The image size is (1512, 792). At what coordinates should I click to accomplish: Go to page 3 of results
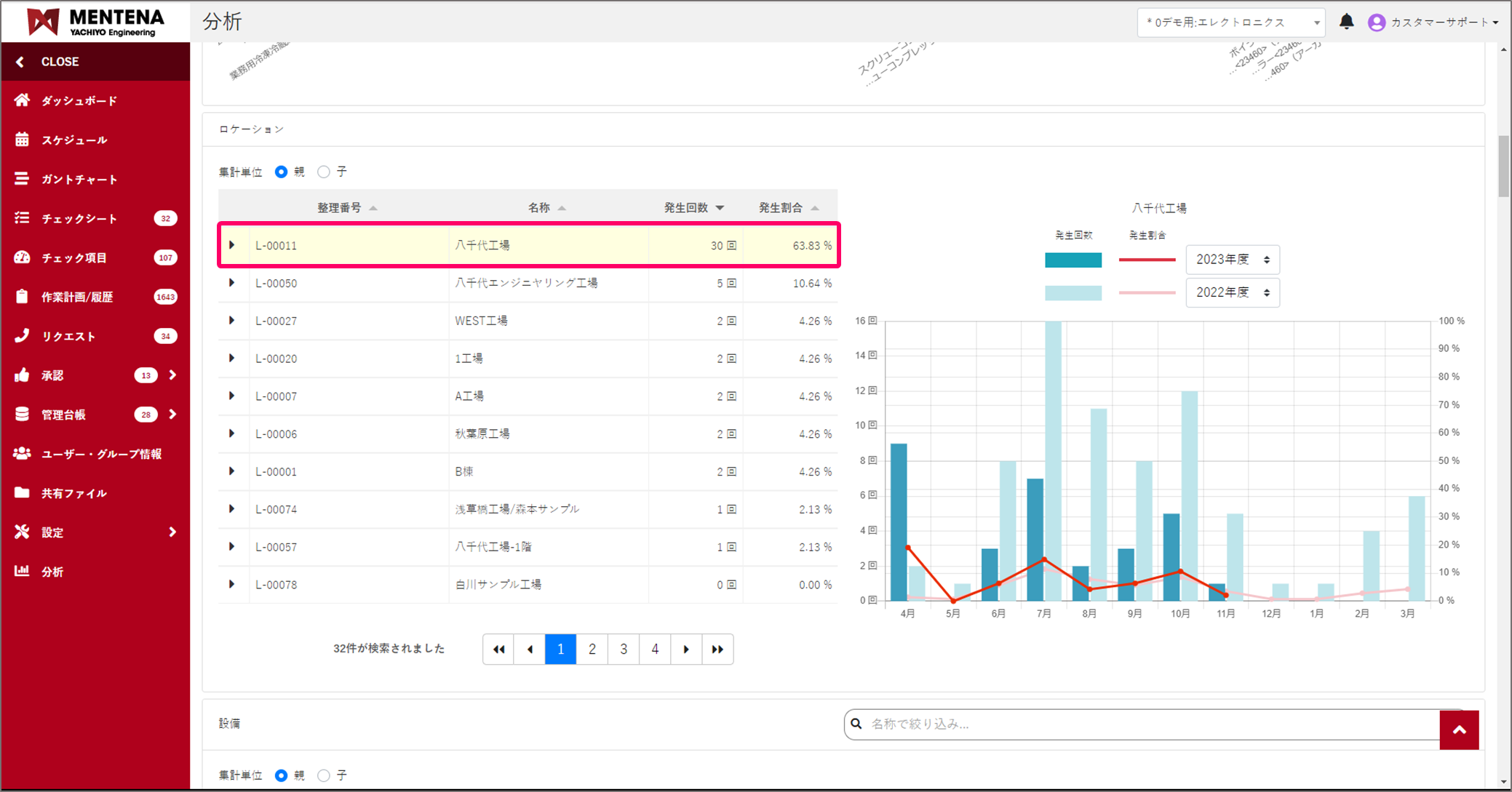pyautogui.click(x=624, y=649)
